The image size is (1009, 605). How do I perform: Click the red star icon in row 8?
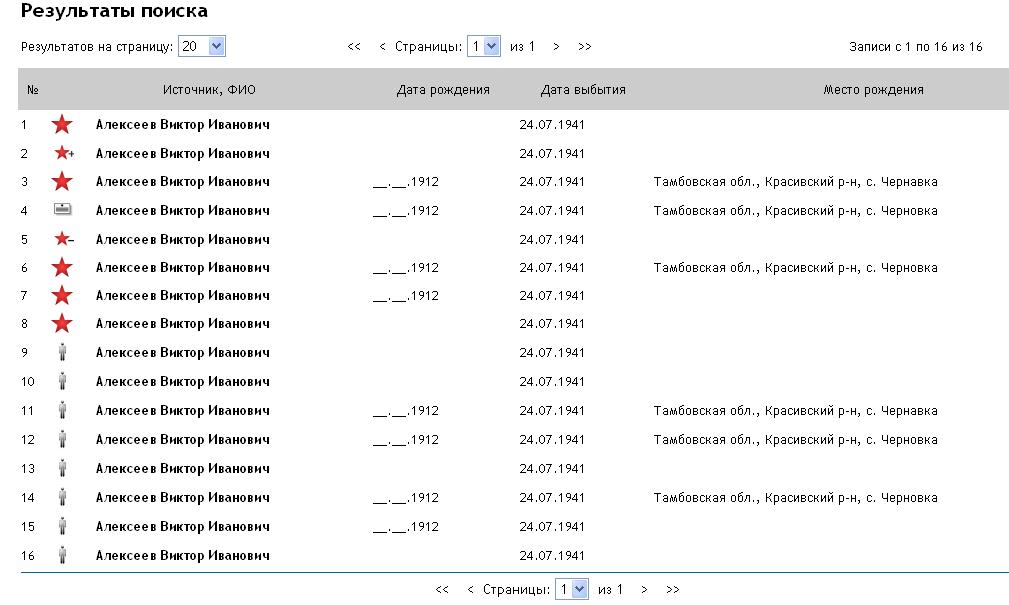pyautogui.click(x=62, y=324)
